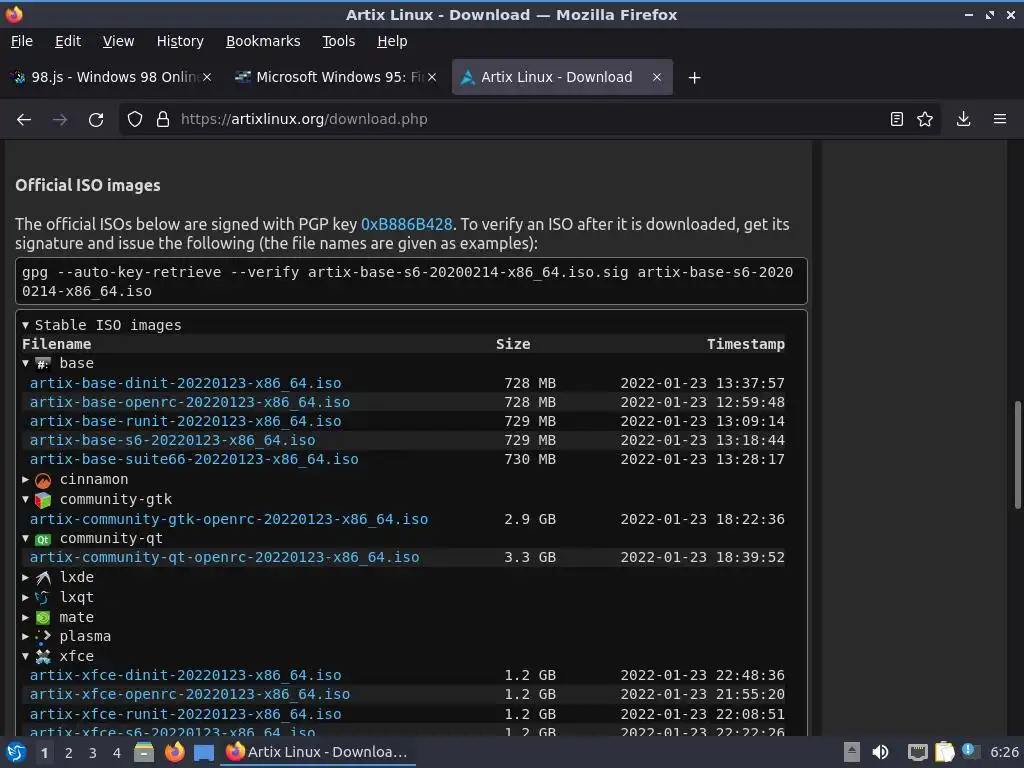Close the Microsoft Windows 95 tab

432,77
